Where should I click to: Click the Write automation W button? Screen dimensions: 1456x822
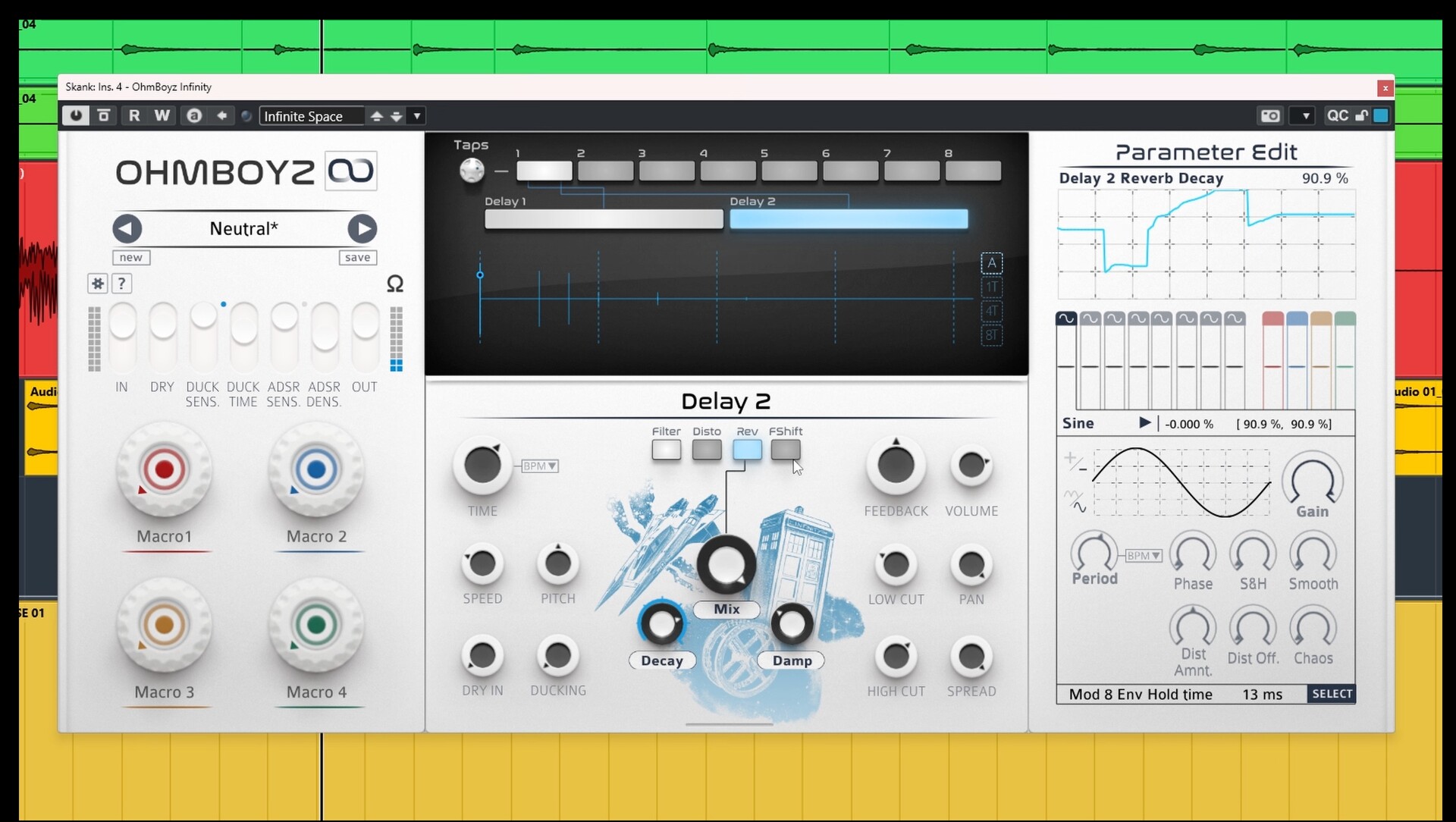click(x=162, y=115)
